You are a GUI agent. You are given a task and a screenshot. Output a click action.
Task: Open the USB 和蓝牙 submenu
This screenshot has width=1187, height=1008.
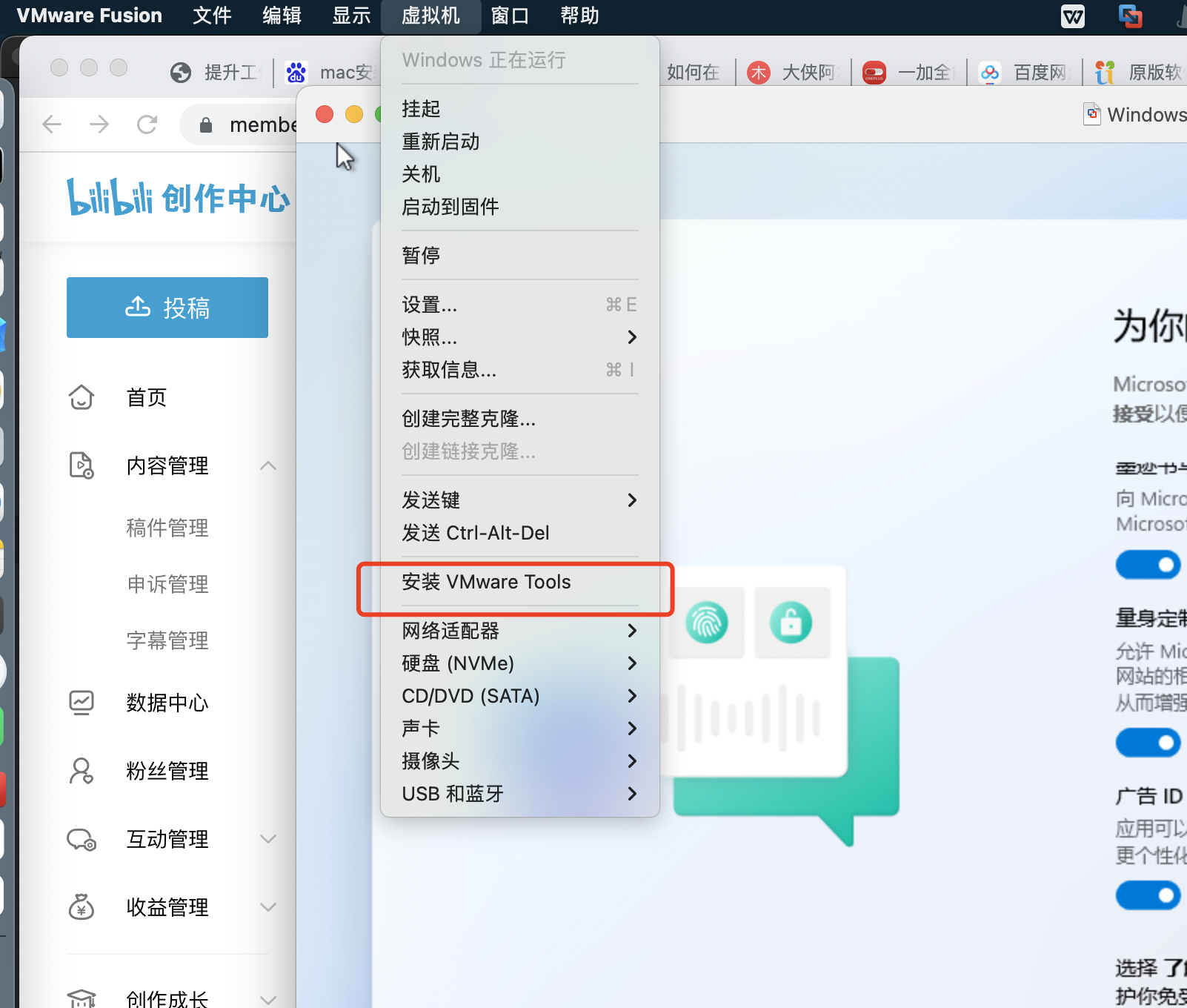pyautogui.click(x=520, y=794)
